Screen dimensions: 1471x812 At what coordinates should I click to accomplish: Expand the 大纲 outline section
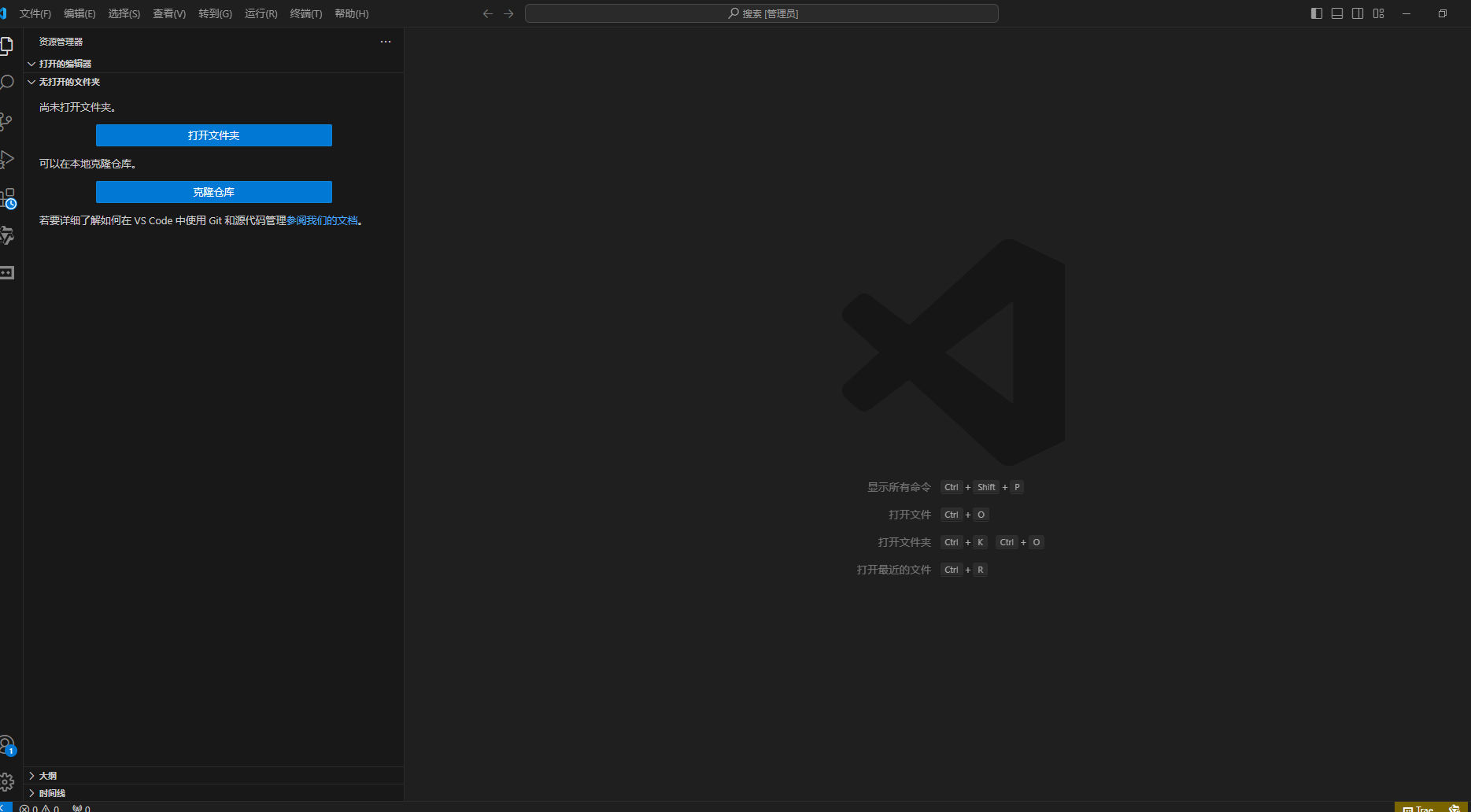(x=47, y=776)
